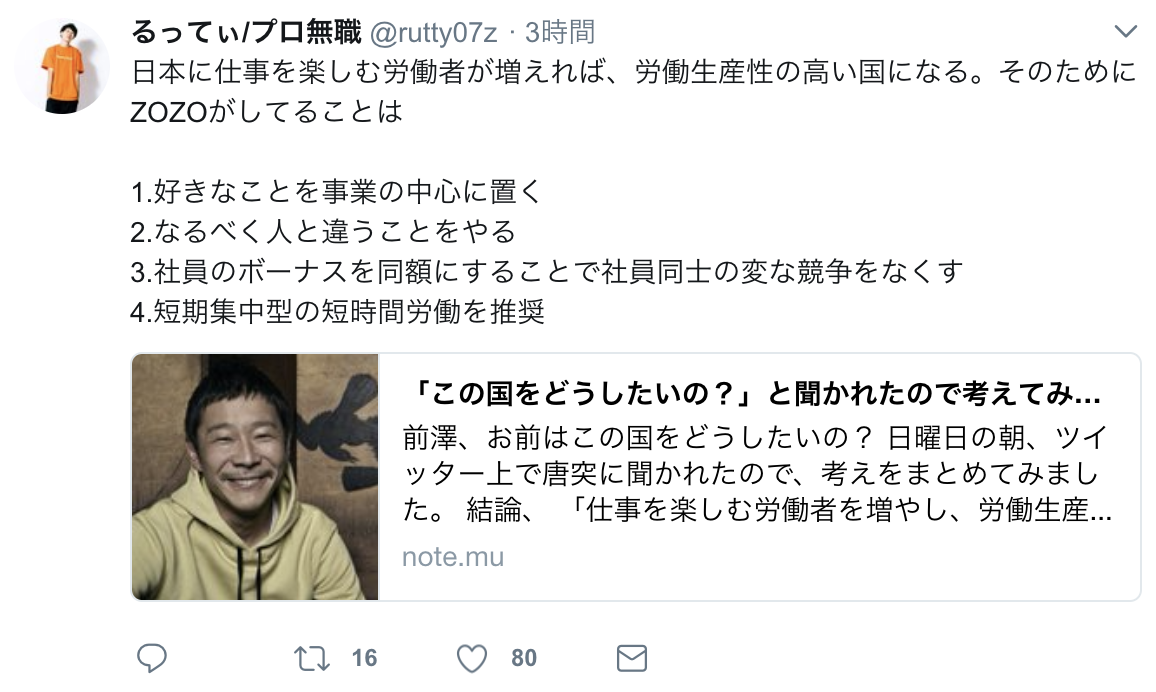The height and width of the screenshot is (692, 1156).
Task: View the like count of 80
Action: pos(524,658)
